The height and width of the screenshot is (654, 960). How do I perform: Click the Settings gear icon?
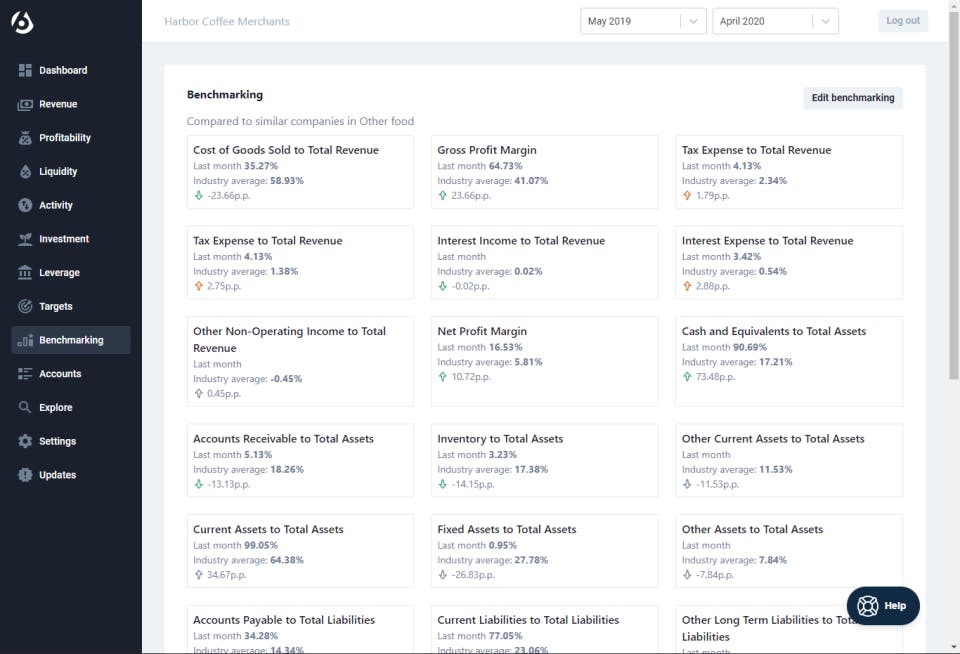25,442
